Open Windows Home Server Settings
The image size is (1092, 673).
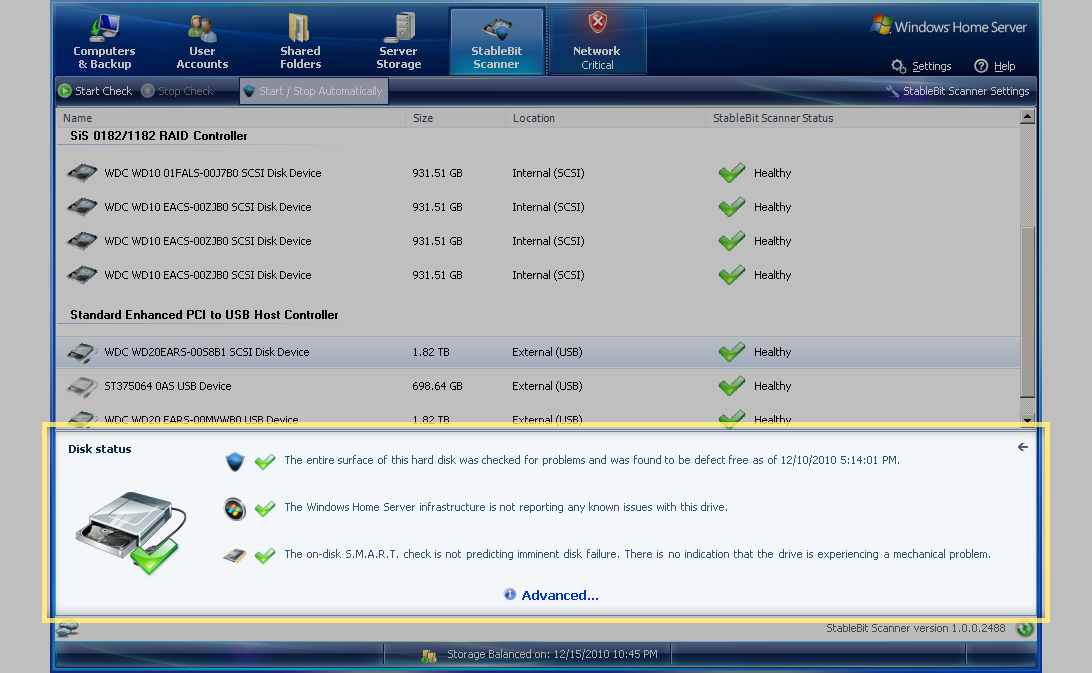tap(921, 66)
